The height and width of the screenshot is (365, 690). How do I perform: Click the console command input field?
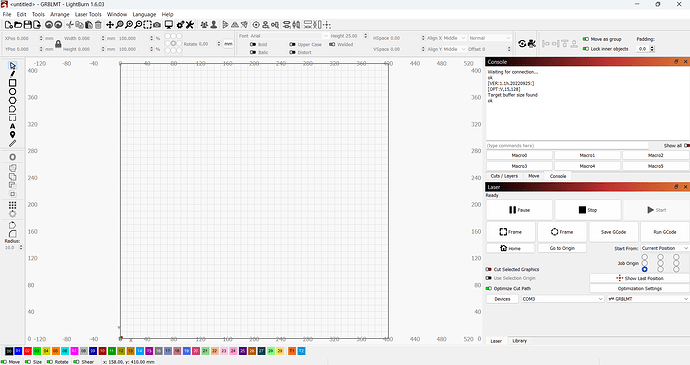[x=567, y=146]
